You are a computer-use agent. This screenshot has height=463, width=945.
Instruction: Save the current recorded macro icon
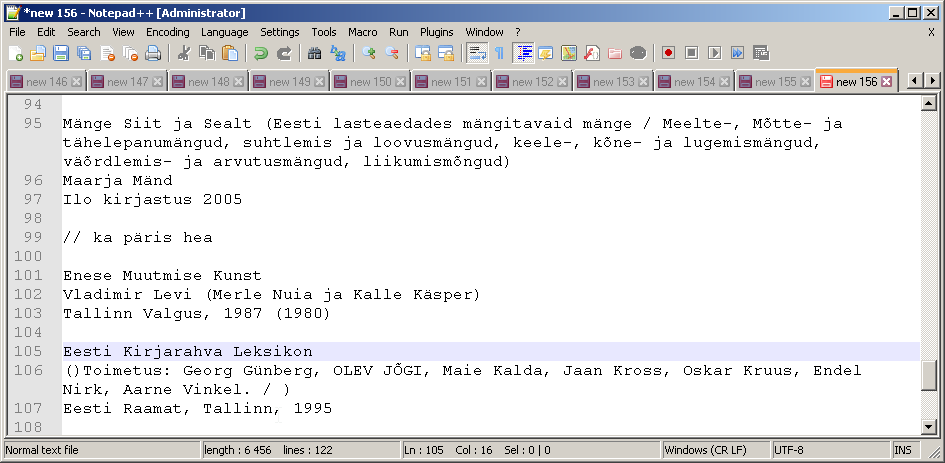(x=761, y=53)
